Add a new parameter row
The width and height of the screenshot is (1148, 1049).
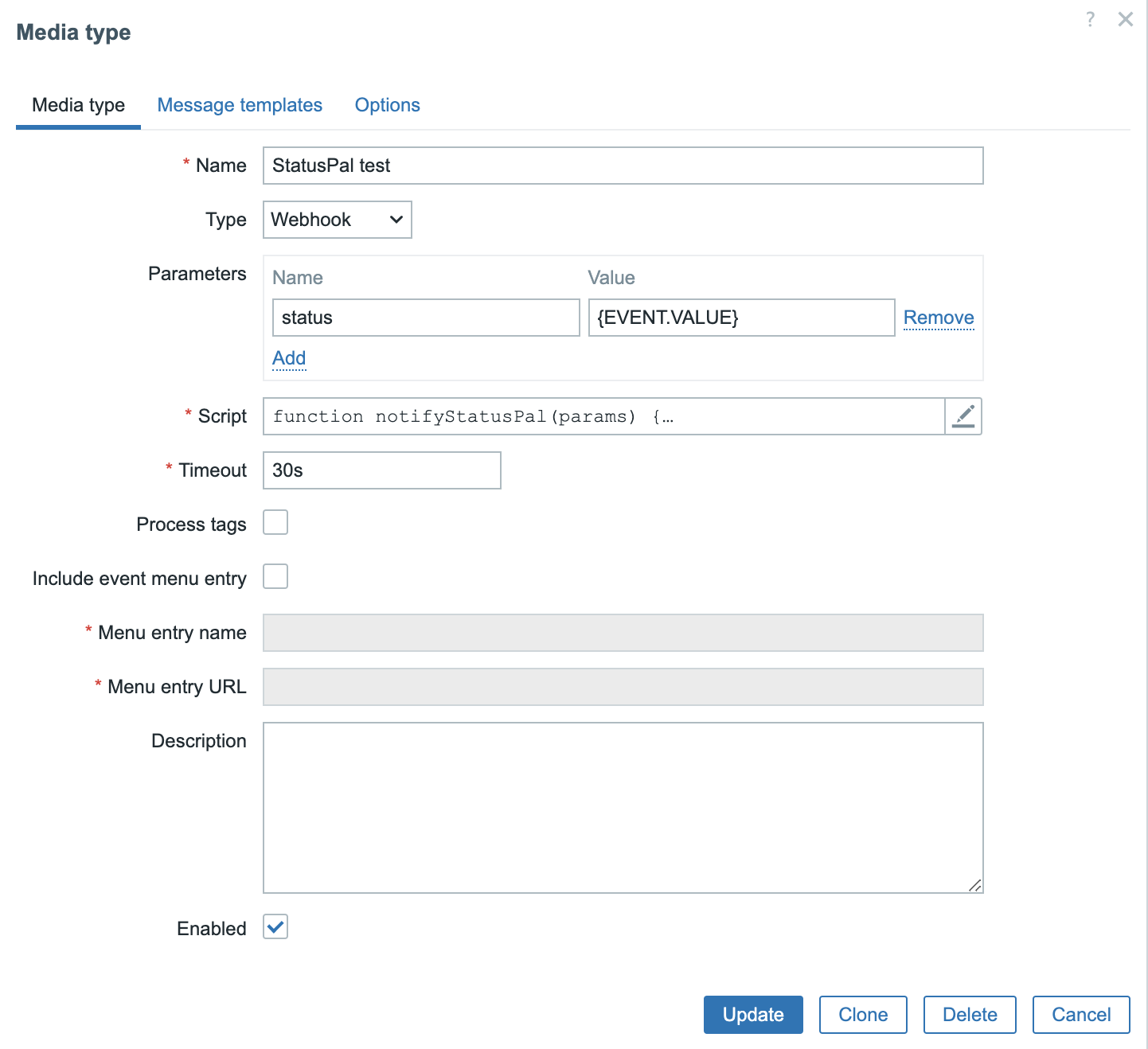point(289,358)
